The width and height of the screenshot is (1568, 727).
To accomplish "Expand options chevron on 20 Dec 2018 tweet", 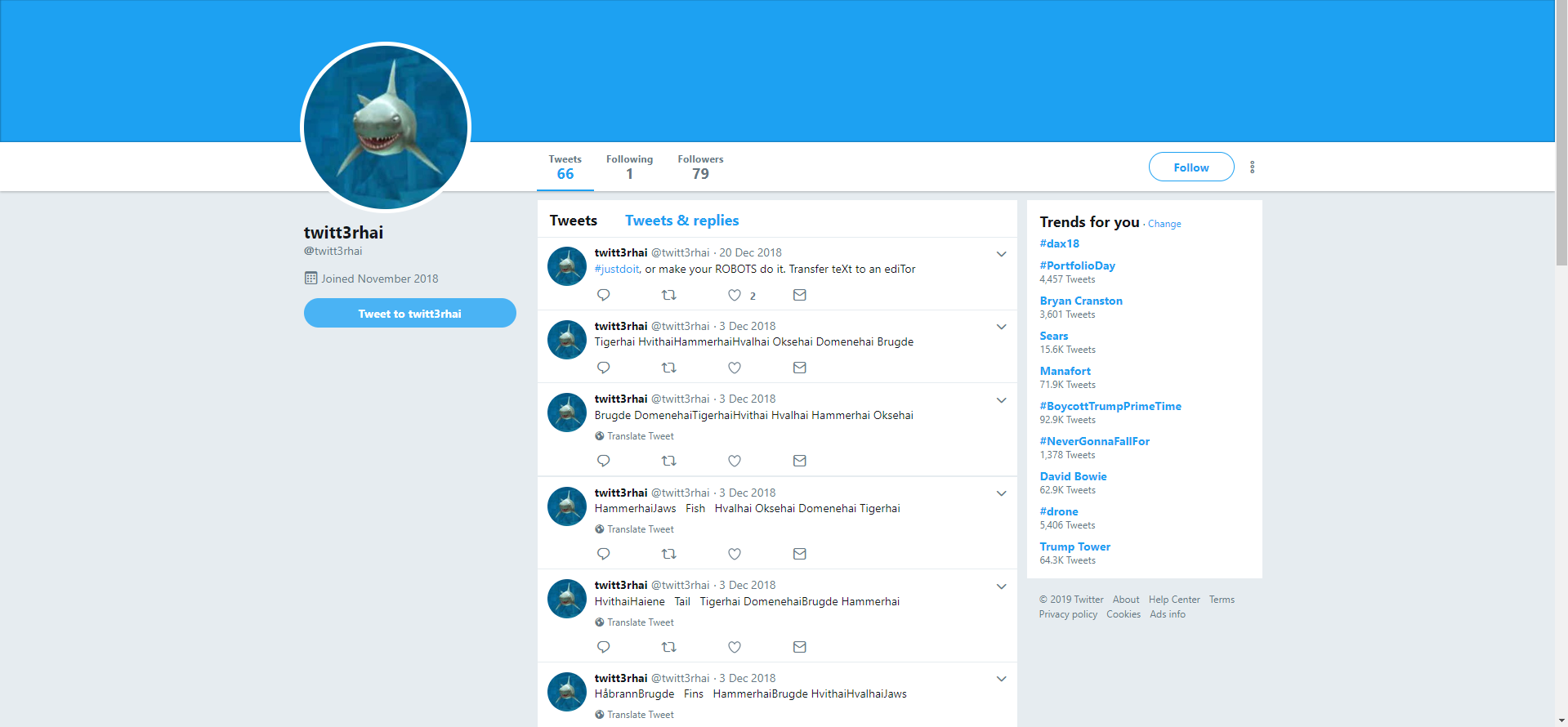I will point(1001,254).
